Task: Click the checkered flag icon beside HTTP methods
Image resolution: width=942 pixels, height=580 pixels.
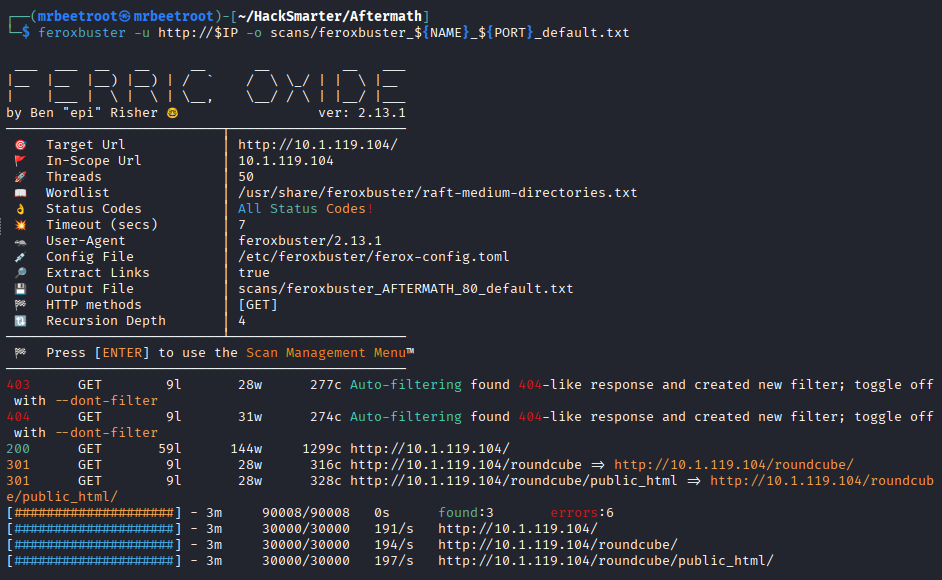Action: tap(20, 305)
